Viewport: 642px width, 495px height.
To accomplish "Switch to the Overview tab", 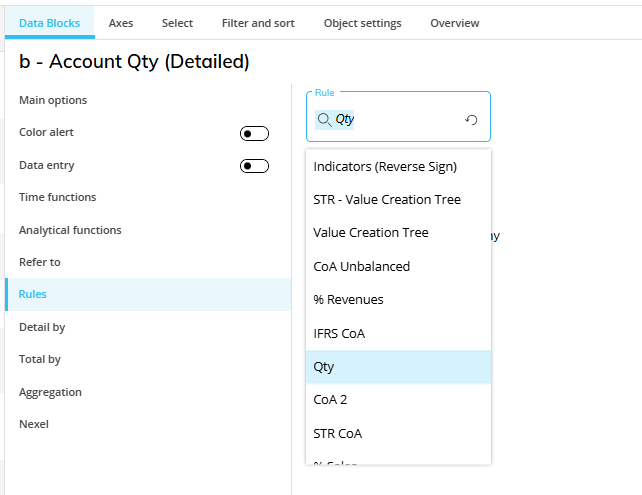I will point(455,23).
